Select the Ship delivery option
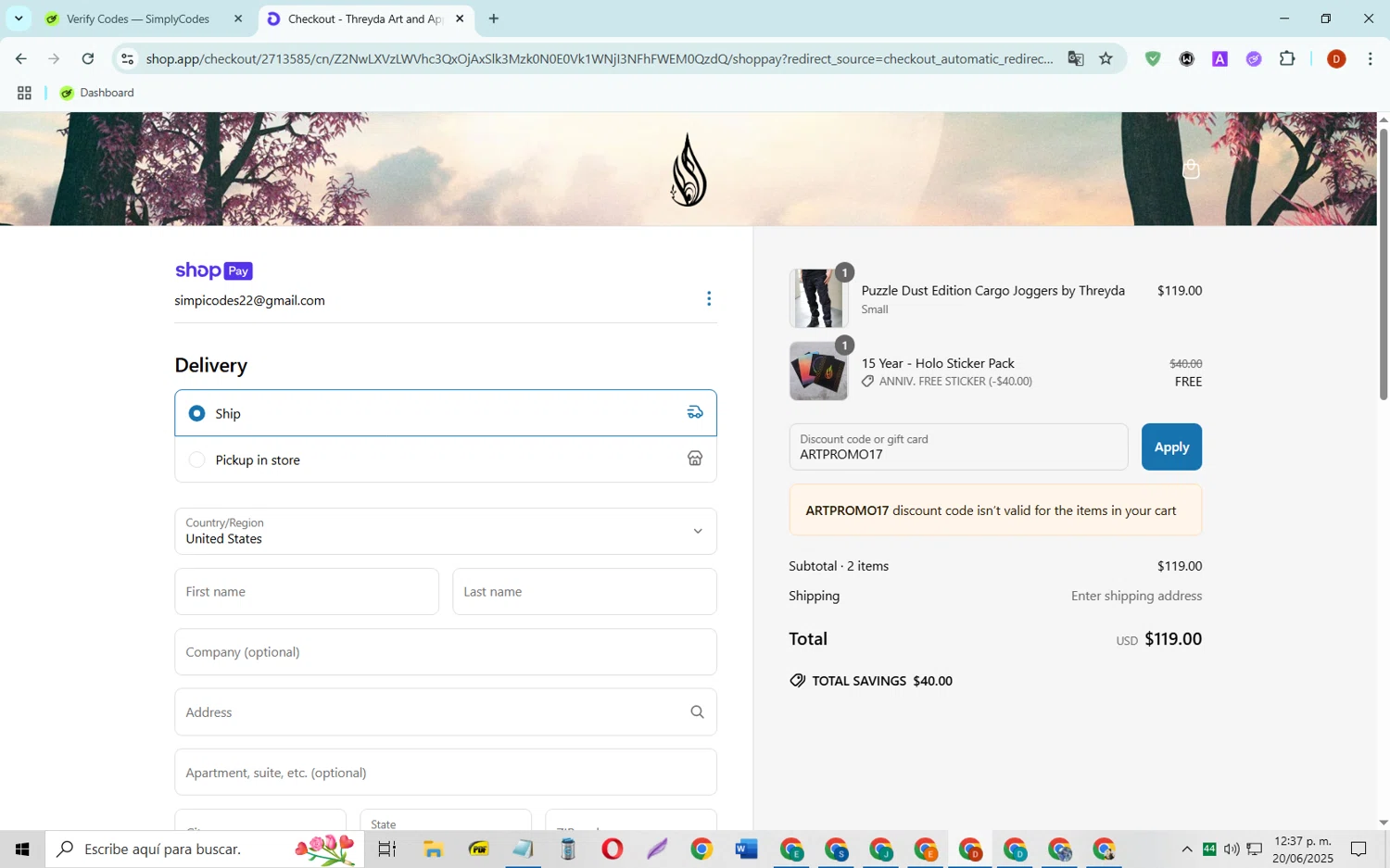The height and width of the screenshot is (868, 1390). point(446,413)
